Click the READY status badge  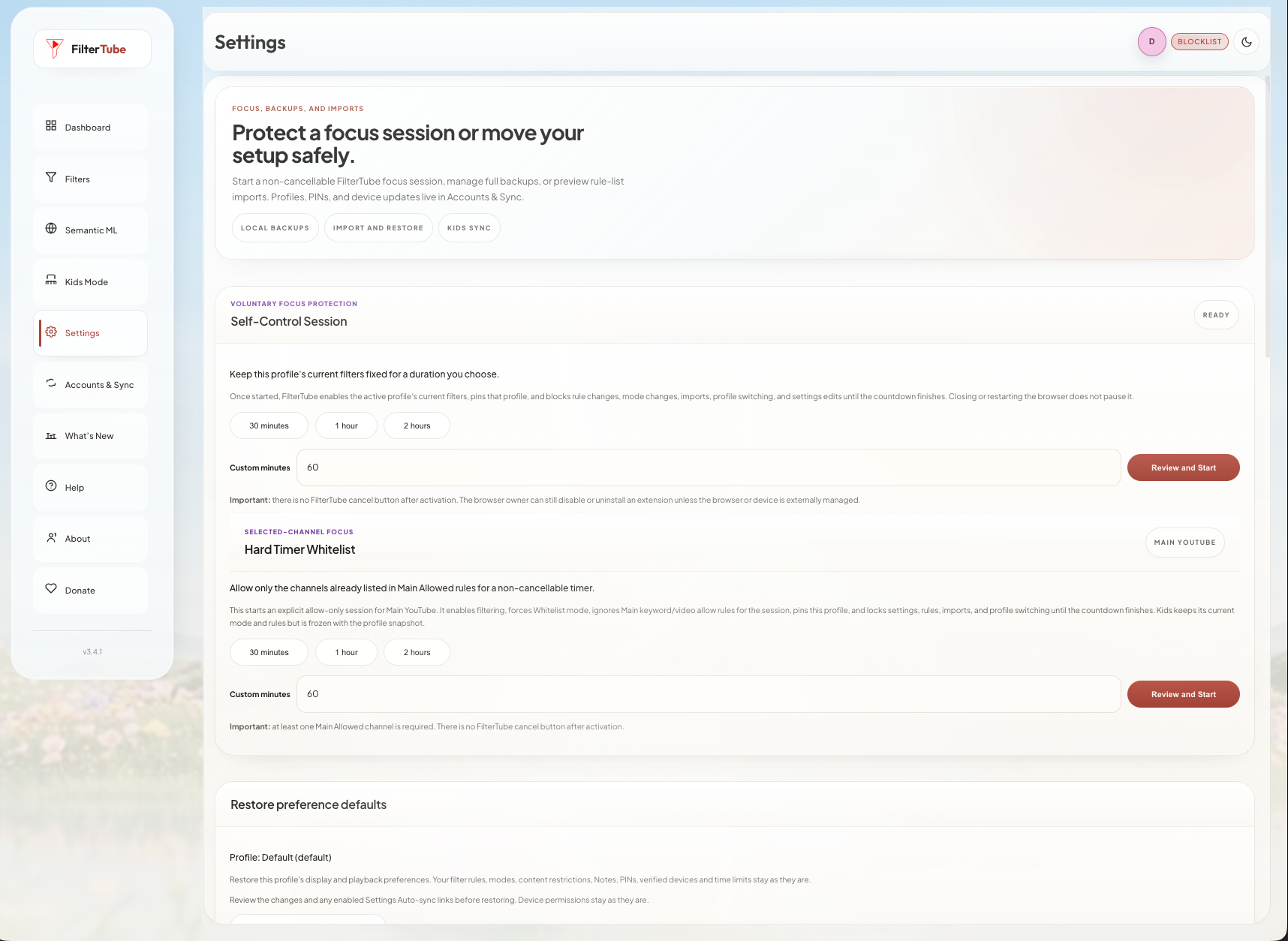pyautogui.click(x=1216, y=315)
